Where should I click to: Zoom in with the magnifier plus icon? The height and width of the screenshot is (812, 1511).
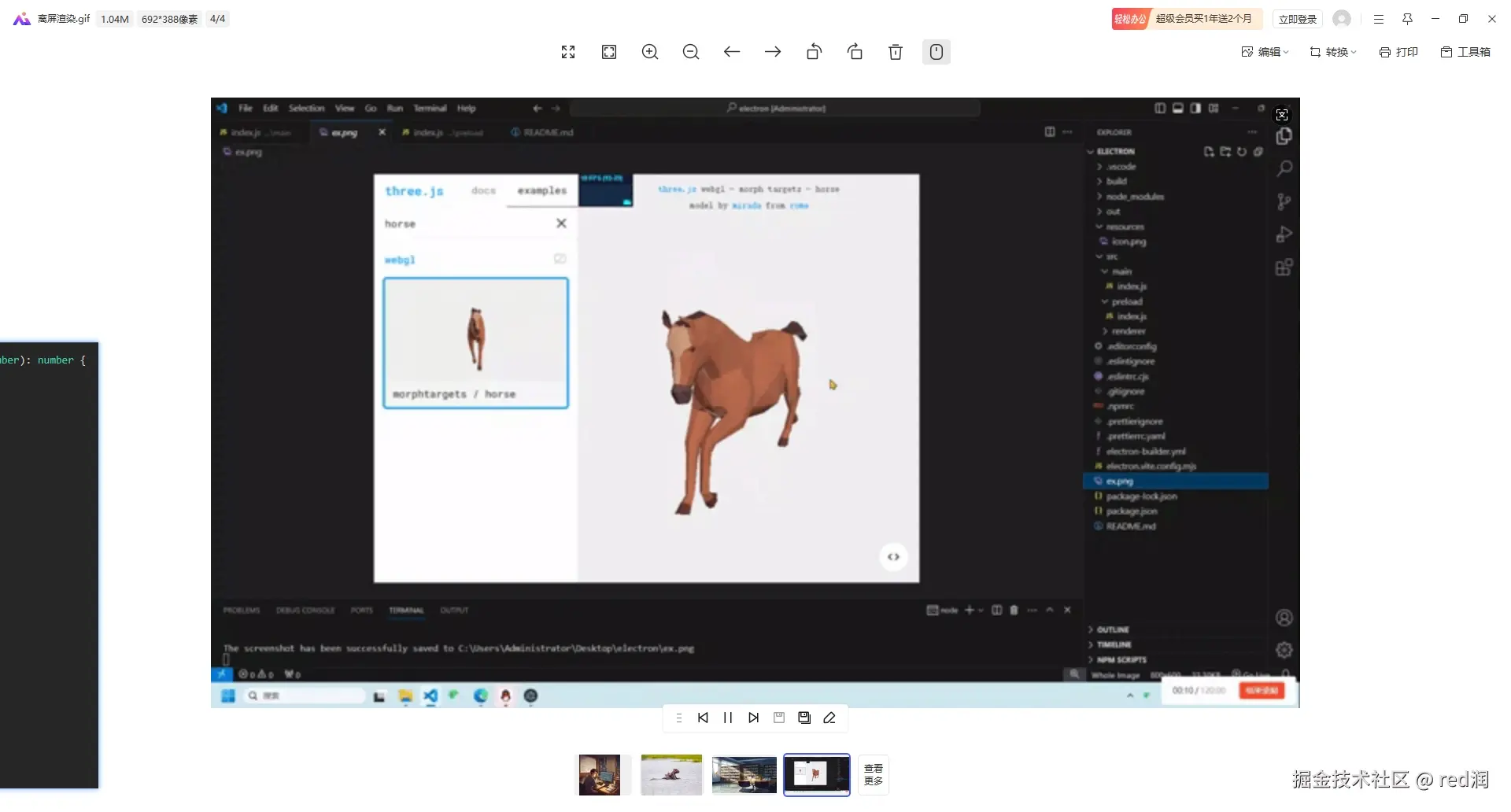[650, 52]
